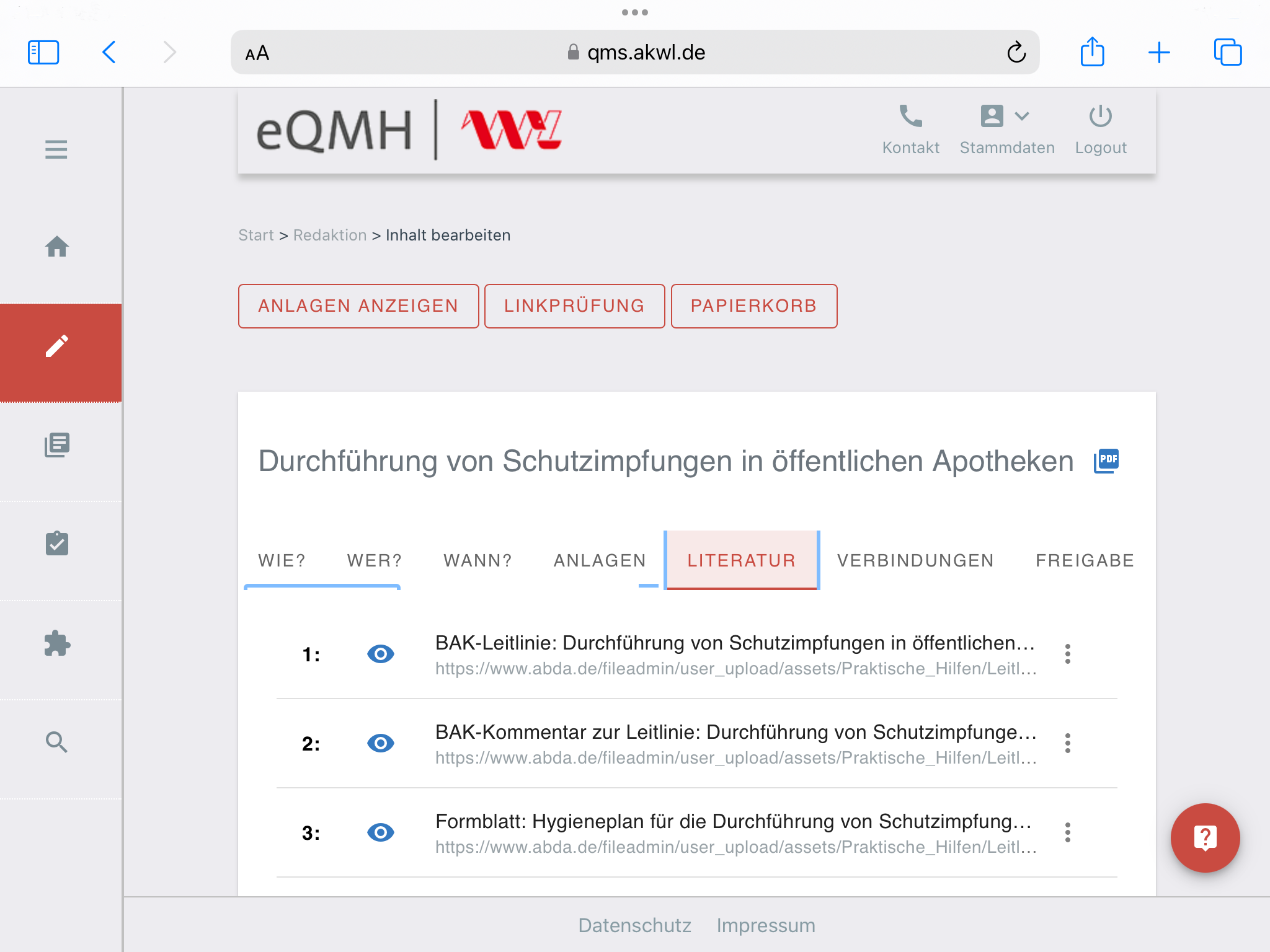Click the eQMH logo
The image size is (1270, 952).
[x=334, y=131]
